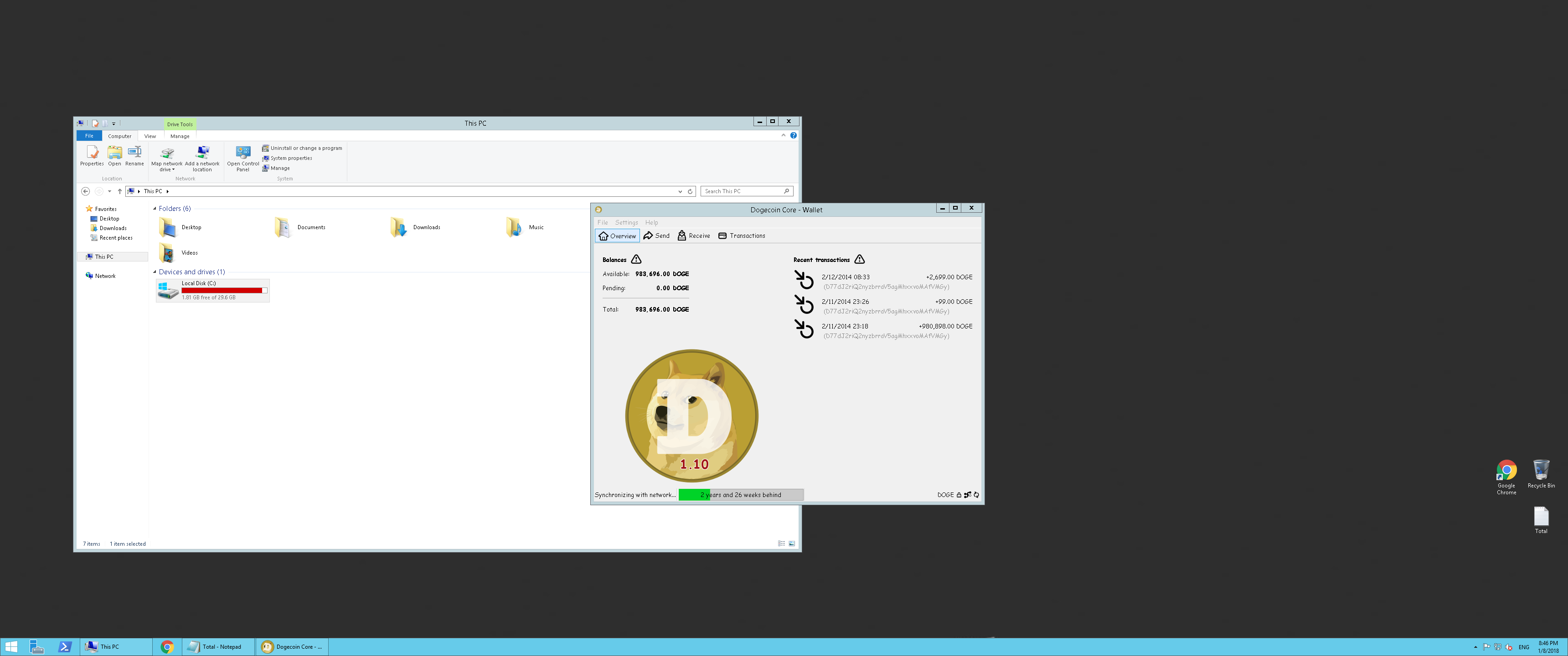
Task: Click the wallet lock icon in Dogecoin status bar
Action: click(959, 495)
